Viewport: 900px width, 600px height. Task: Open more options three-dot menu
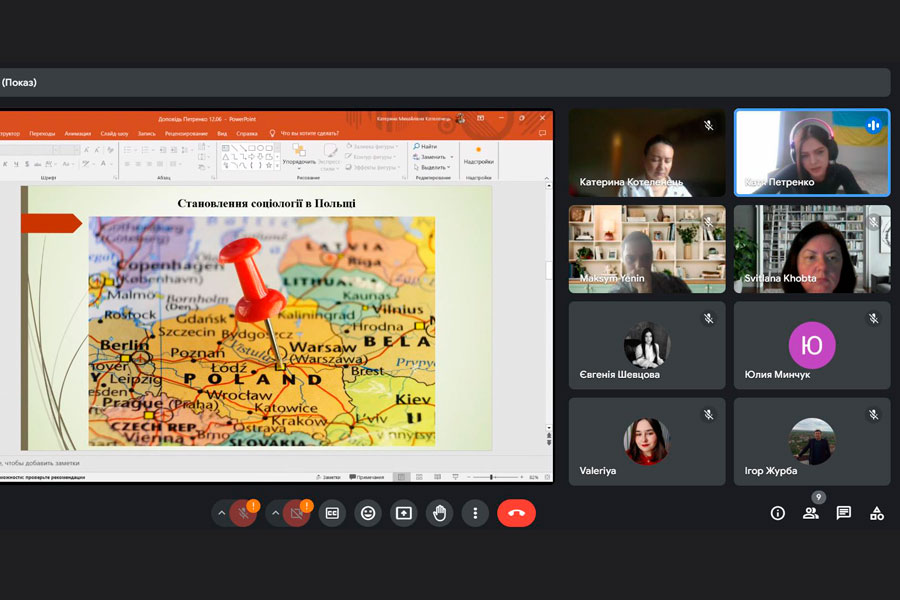pos(475,513)
